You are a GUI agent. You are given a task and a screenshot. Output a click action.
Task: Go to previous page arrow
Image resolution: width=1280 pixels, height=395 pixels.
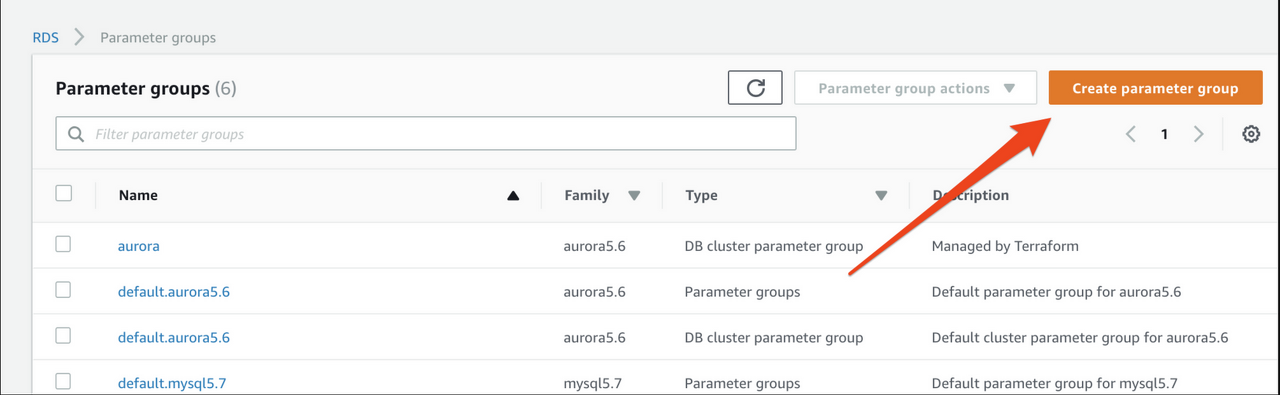(x=1131, y=134)
